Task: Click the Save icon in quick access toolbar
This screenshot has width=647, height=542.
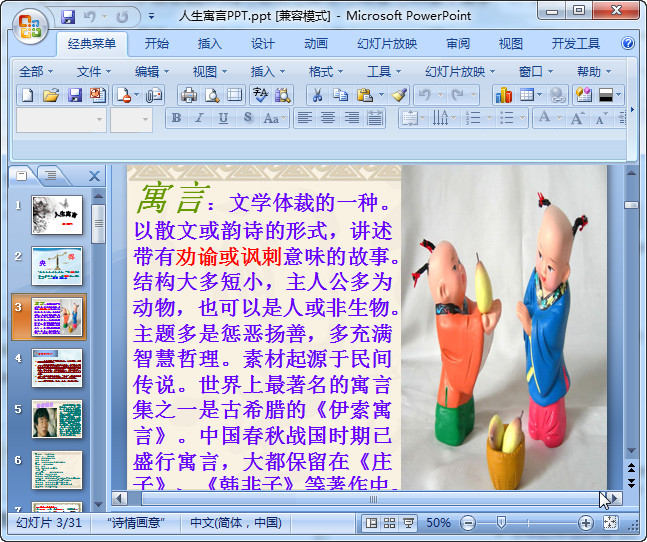Action: (x=68, y=17)
